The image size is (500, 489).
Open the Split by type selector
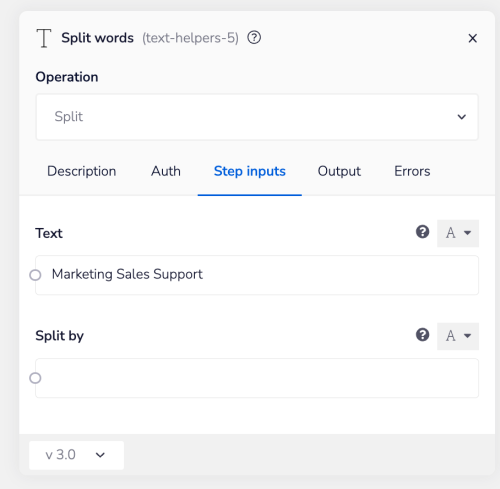(458, 336)
